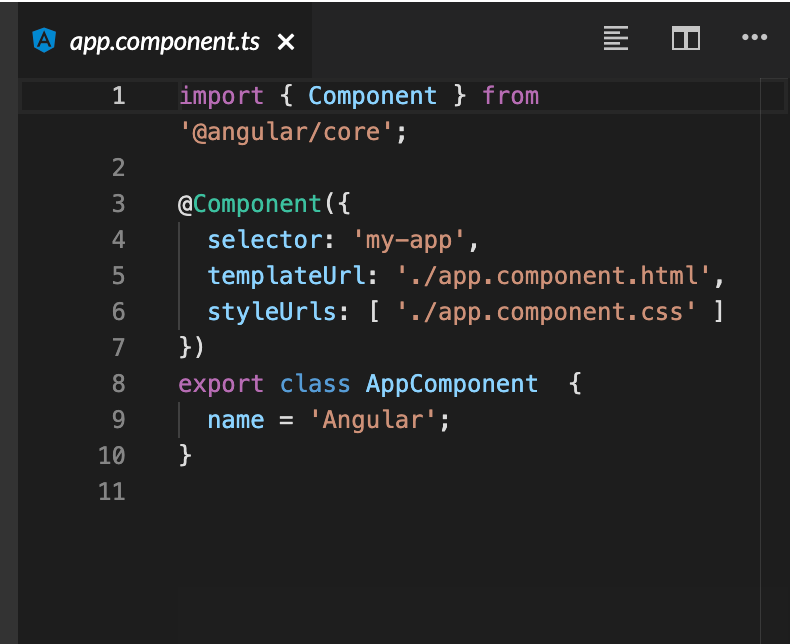The width and height of the screenshot is (790, 644).
Task: Select the app.component.ts tab
Action: (165, 41)
